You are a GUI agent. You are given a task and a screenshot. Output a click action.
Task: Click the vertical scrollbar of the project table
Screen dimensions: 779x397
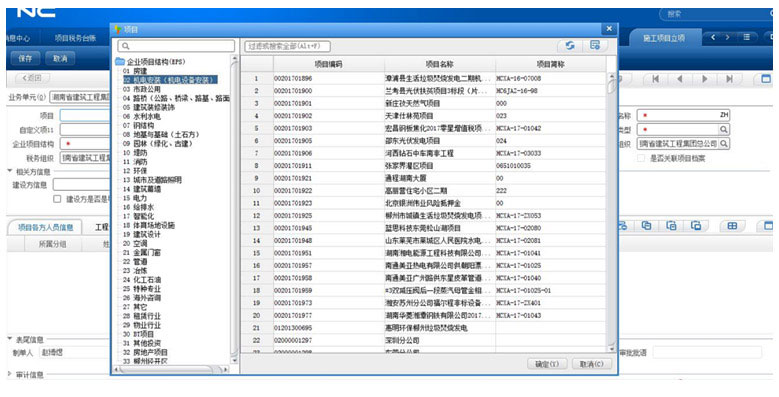(612, 212)
